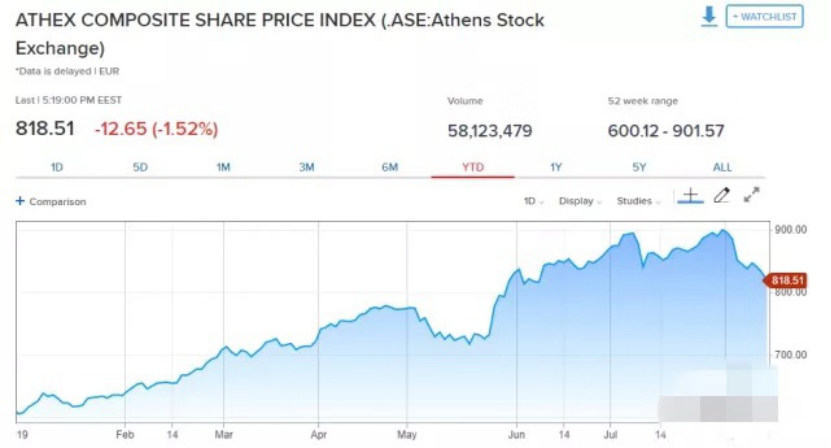Switch to the 1D range tab
831x448 pixels.
coord(57,167)
